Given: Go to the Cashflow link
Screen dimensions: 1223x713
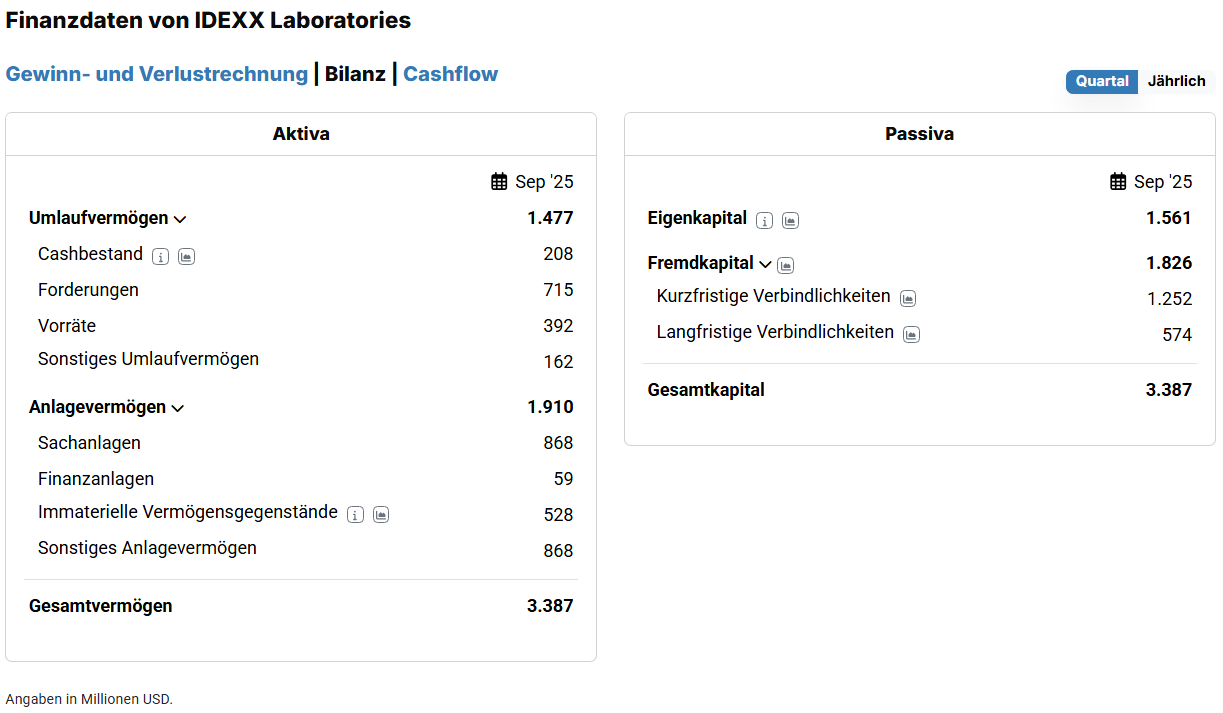Looking at the screenshot, I should (450, 74).
